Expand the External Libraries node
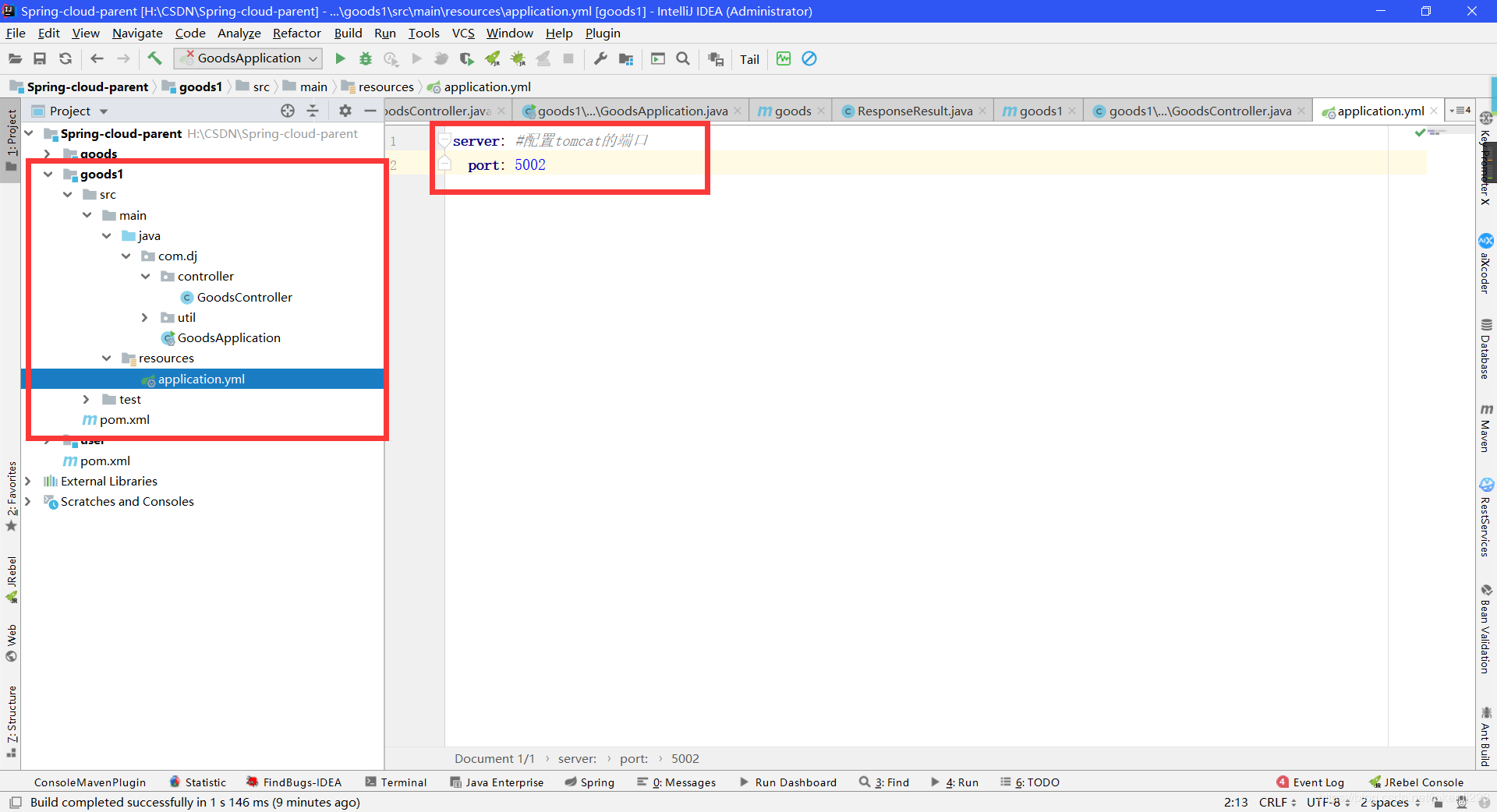1497x812 pixels. (28, 481)
